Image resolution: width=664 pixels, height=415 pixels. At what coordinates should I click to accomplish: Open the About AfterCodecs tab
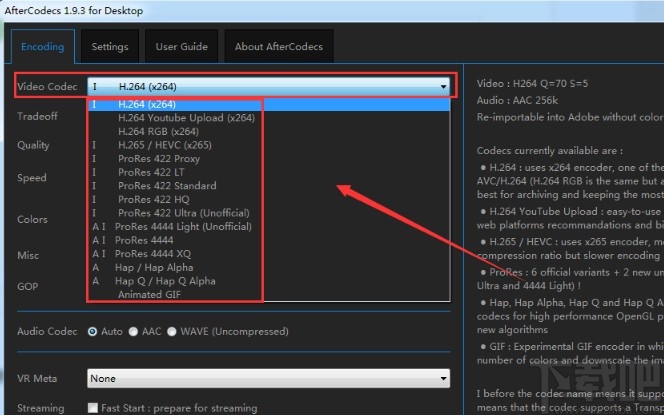[x=279, y=47]
